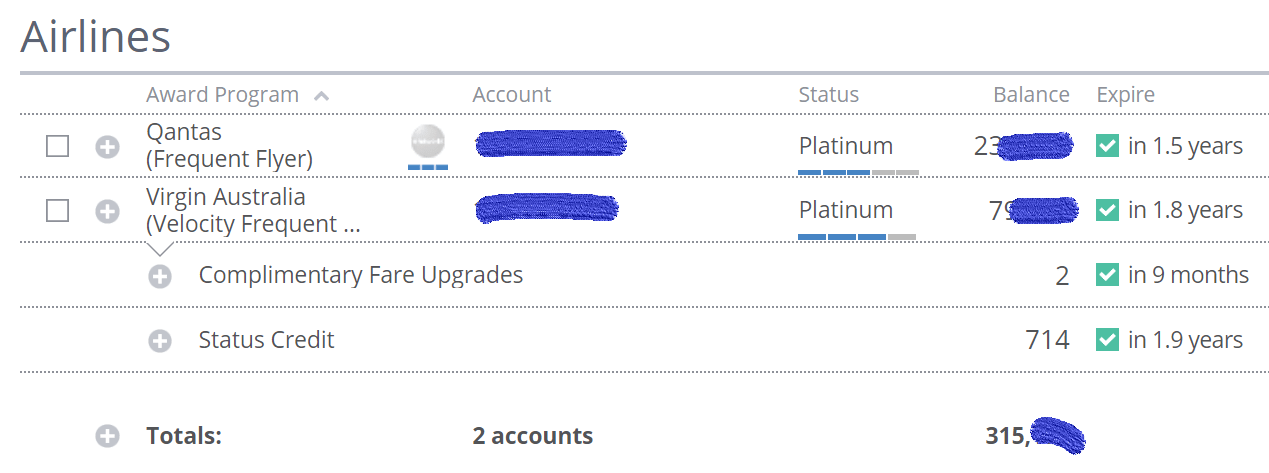Expand the Qantas row plus icon
Screen dimensions: 1269x473
point(107,147)
